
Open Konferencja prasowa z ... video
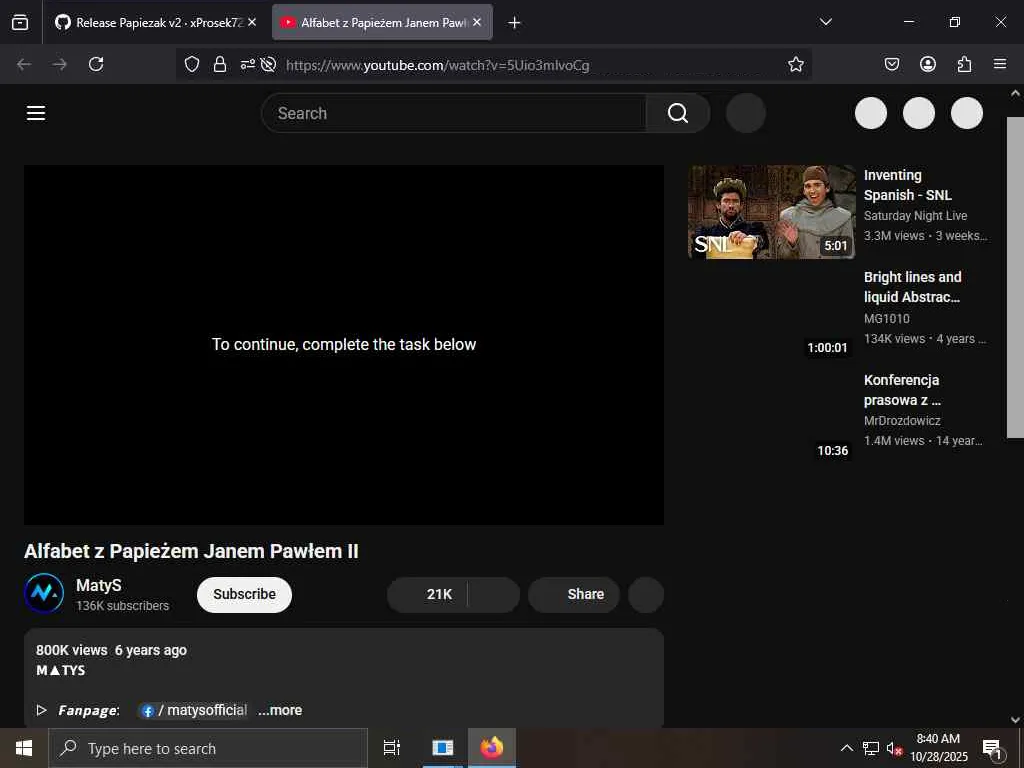[x=902, y=390]
